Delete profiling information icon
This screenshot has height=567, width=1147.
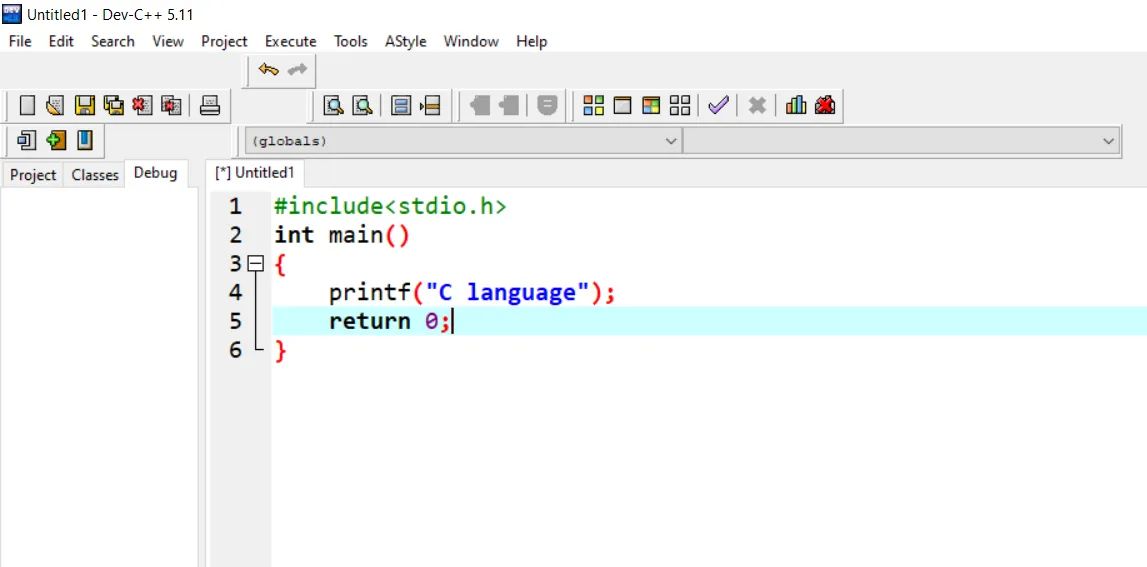pyautogui.click(x=824, y=106)
